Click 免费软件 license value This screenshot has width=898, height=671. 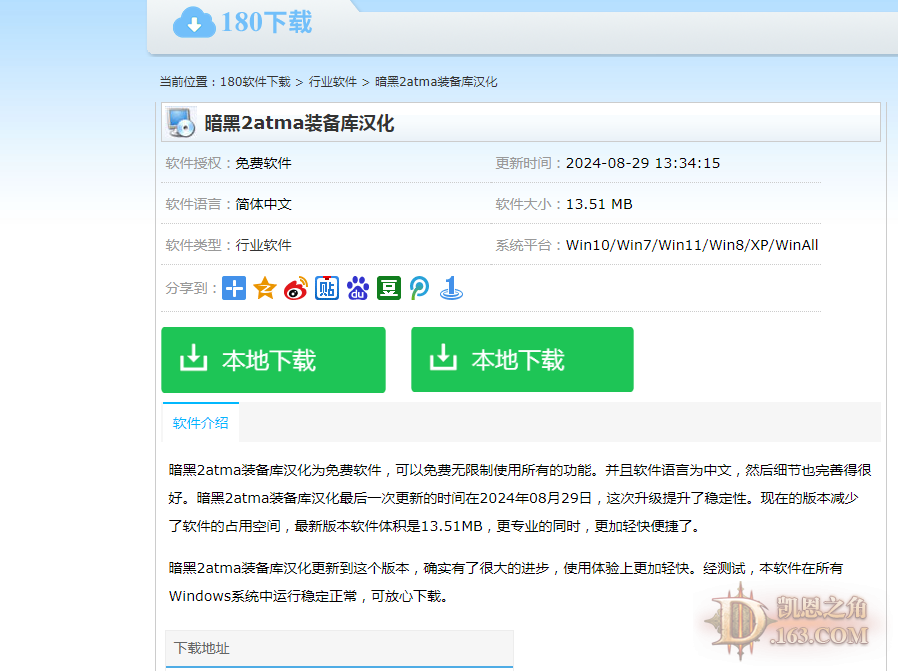coord(263,163)
